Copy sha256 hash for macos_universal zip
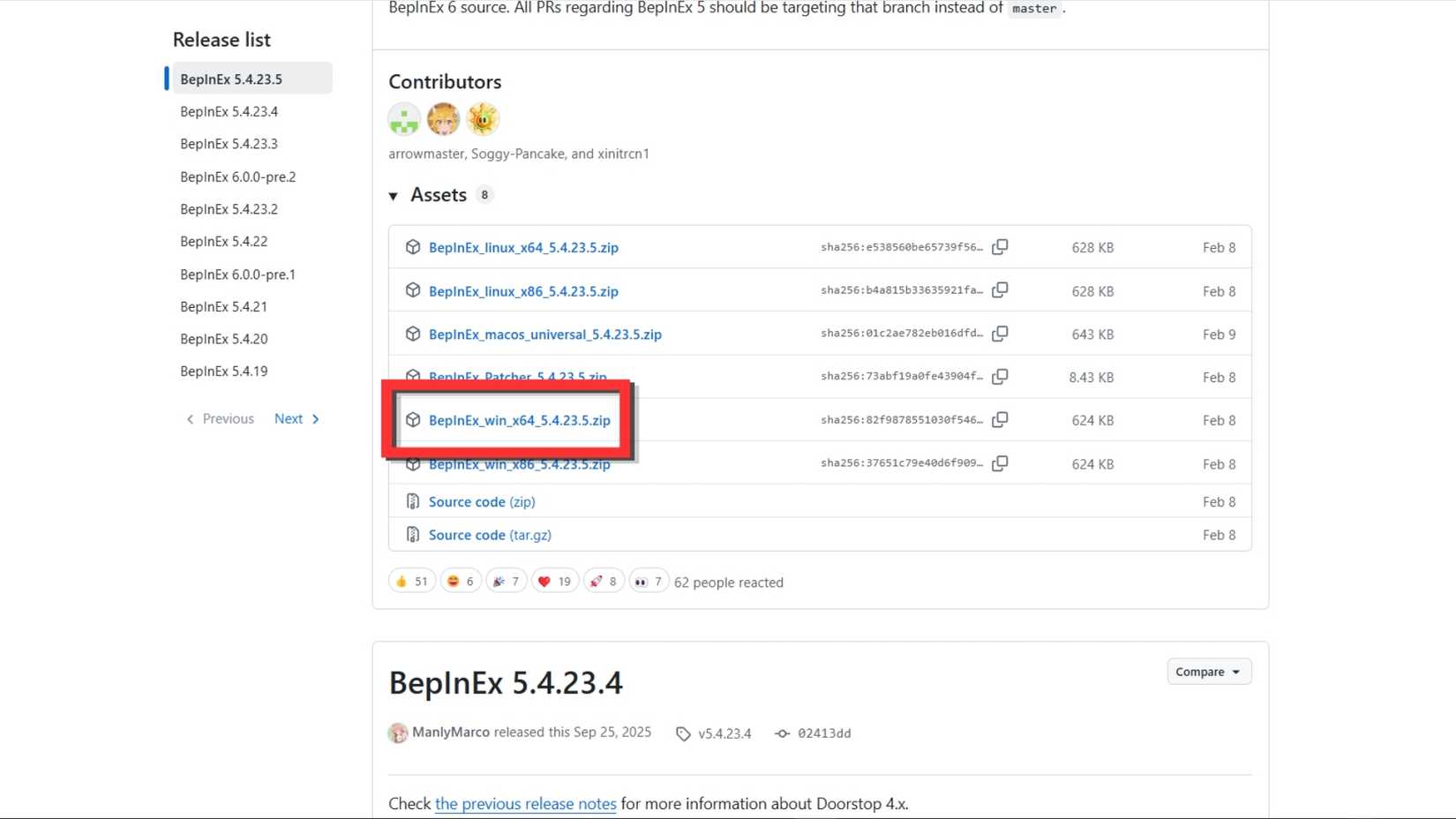The width and height of the screenshot is (1456, 819). pos(1000,334)
